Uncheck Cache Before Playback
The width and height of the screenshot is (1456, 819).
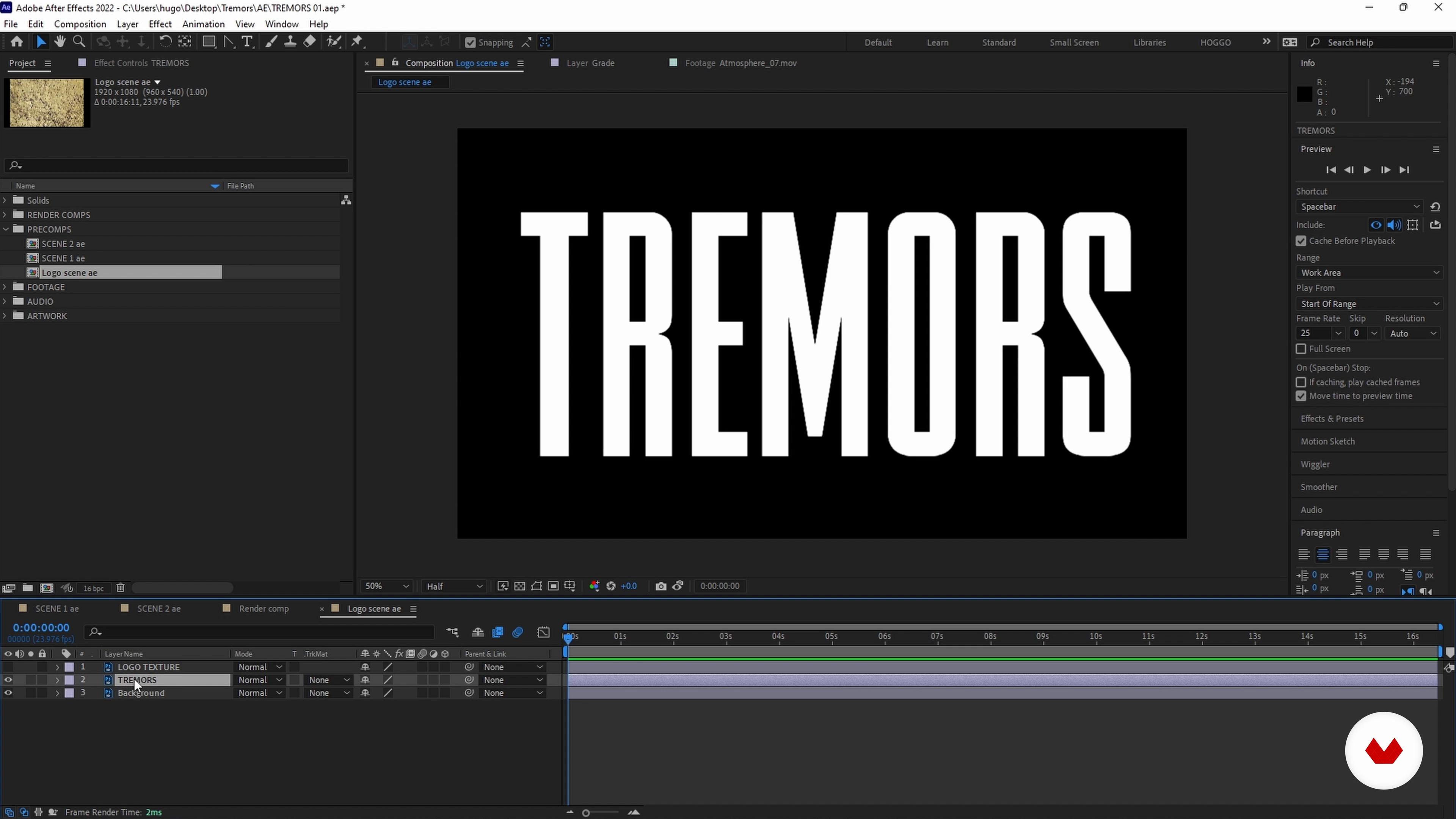click(x=1301, y=242)
